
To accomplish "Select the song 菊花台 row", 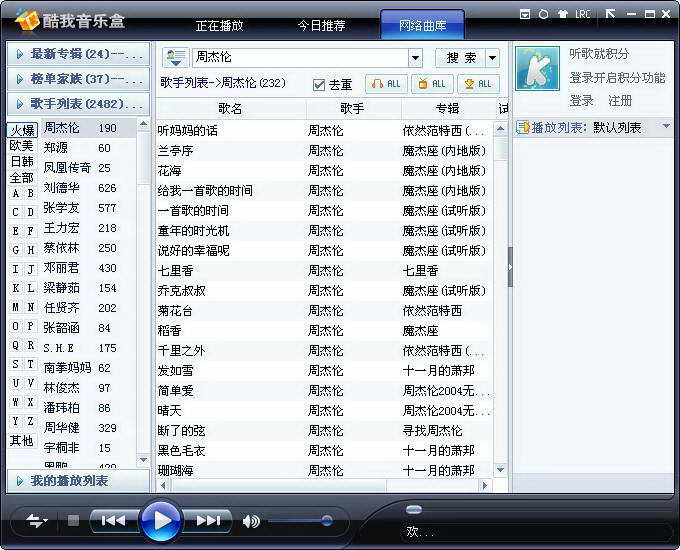I will pos(324,311).
